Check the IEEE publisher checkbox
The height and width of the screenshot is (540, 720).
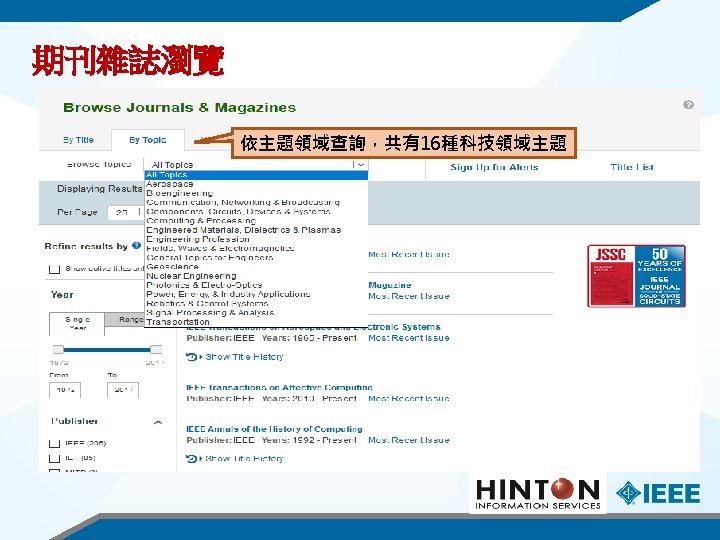tap(54, 443)
